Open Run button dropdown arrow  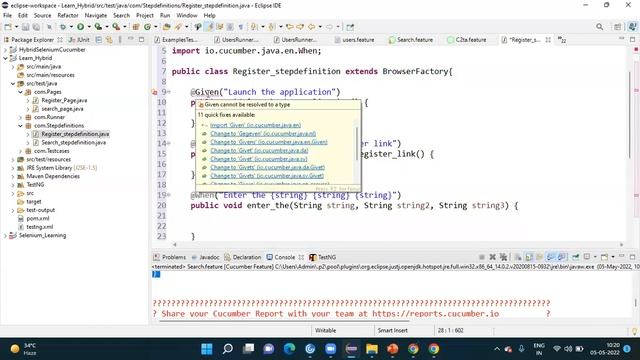pyautogui.click(x=89, y=27)
